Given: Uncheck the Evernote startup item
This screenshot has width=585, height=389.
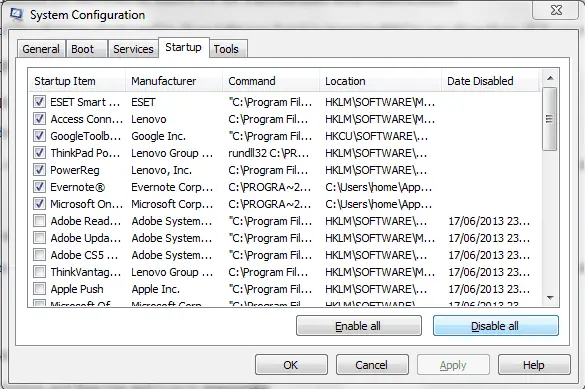Looking at the screenshot, I should pyautogui.click(x=39, y=187).
